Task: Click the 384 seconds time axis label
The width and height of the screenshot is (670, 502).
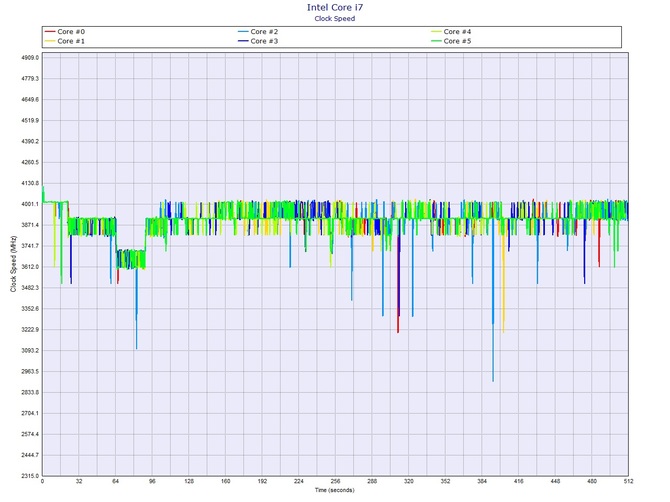Action: [482, 483]
